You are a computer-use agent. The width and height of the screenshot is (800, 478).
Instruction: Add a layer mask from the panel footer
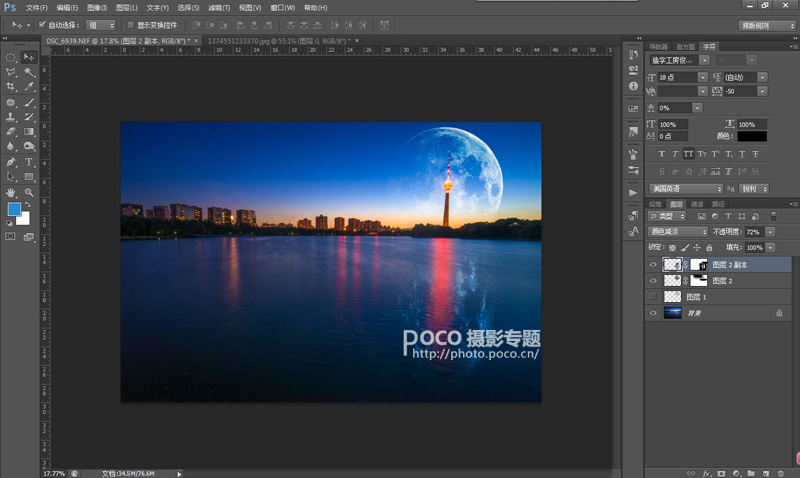tap(721, 473)
